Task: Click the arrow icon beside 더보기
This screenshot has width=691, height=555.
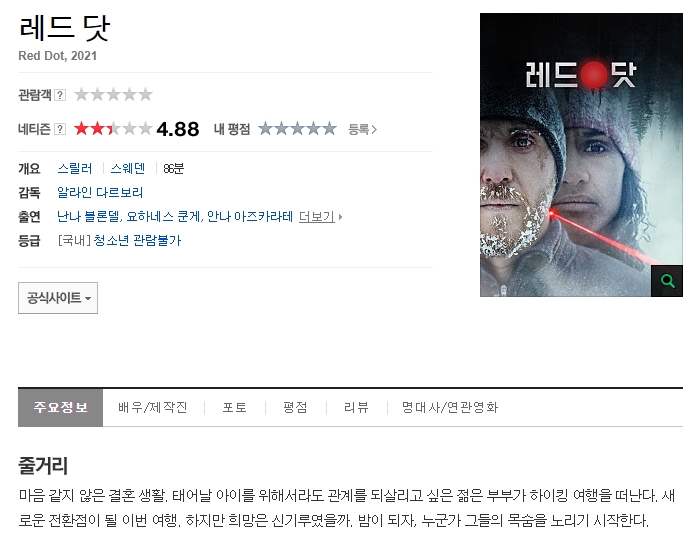Action: [340, 217]
